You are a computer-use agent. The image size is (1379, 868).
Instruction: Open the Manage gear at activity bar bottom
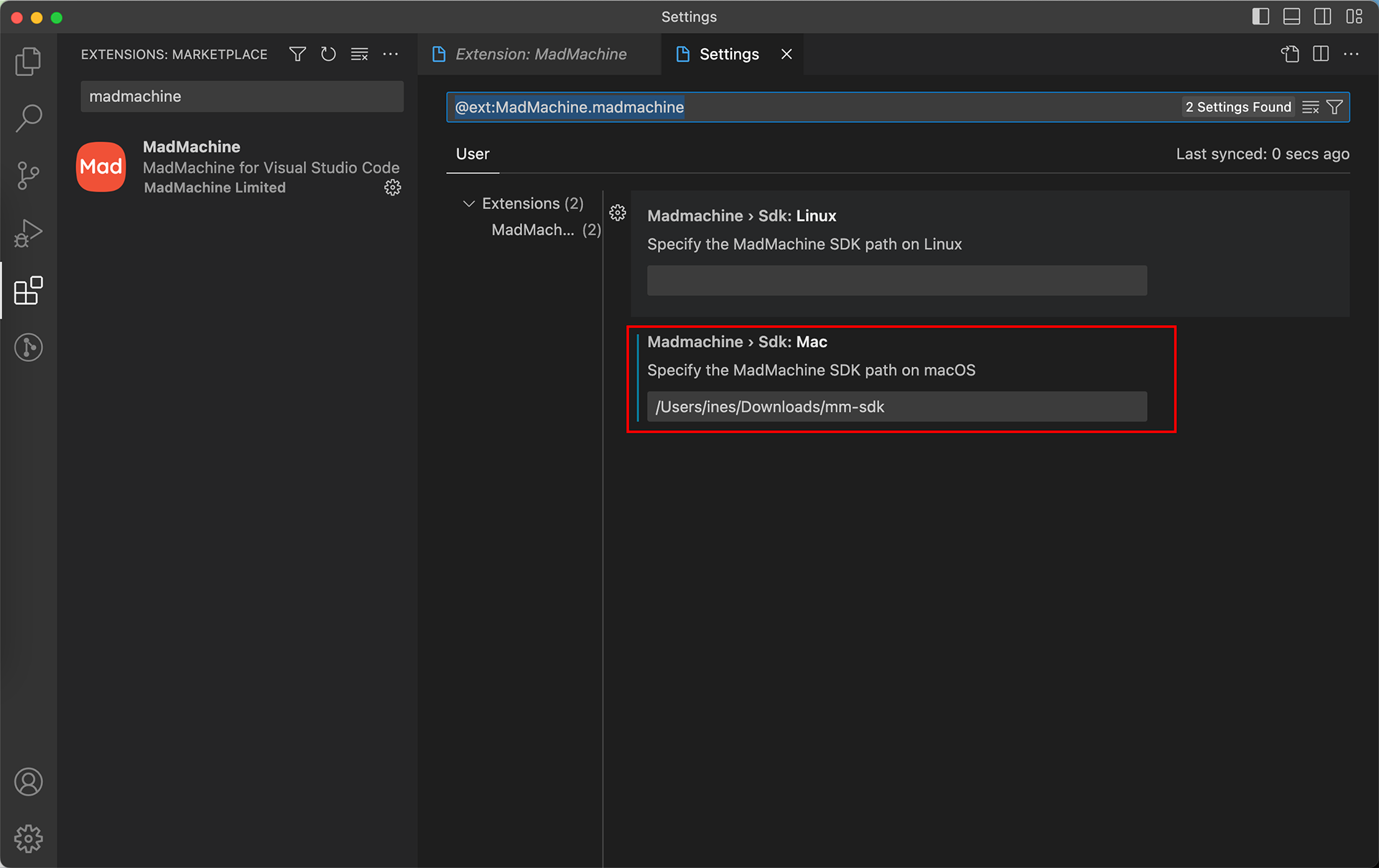point(28,839)
